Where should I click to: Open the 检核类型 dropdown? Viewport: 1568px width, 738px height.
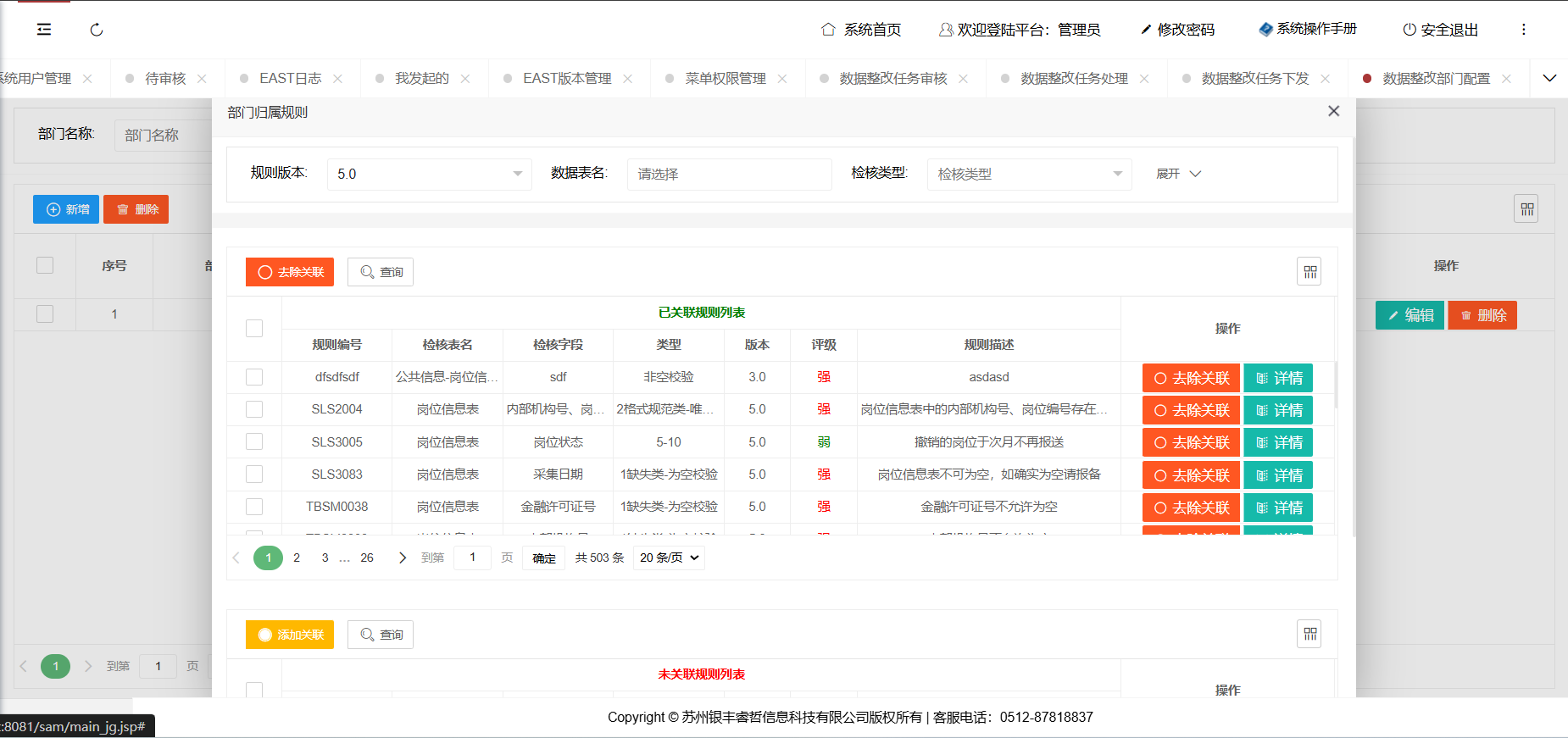tap(1029, 174)
